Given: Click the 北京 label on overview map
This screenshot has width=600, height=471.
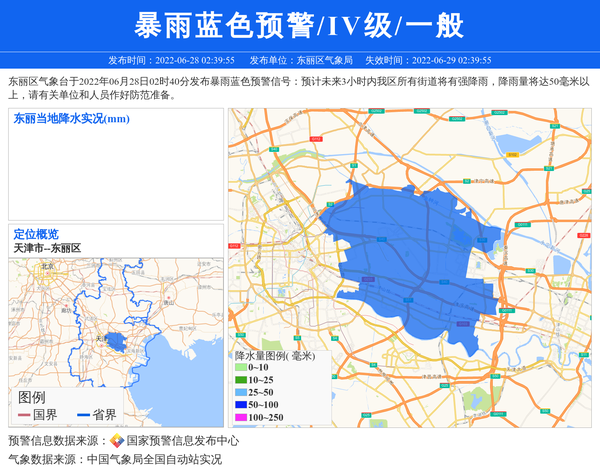Looking at the screenshot, I should [x=47, y=265].
